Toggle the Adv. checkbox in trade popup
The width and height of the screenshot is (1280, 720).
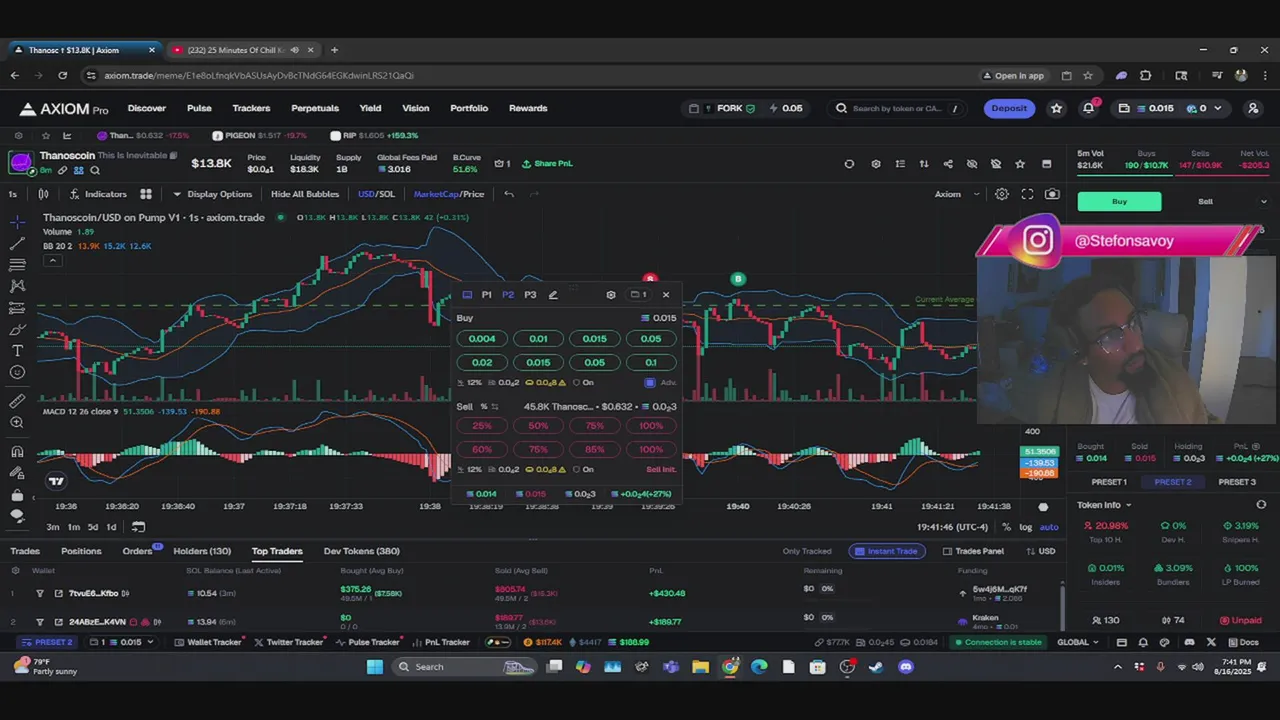tap(650, 383)
